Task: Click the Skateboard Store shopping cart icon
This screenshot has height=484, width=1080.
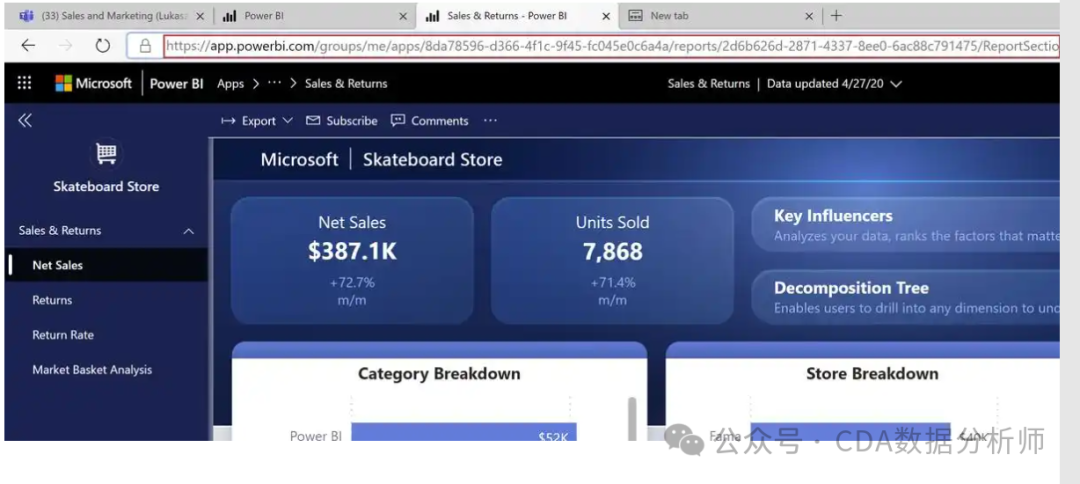Action: click(x=106, y=154)
